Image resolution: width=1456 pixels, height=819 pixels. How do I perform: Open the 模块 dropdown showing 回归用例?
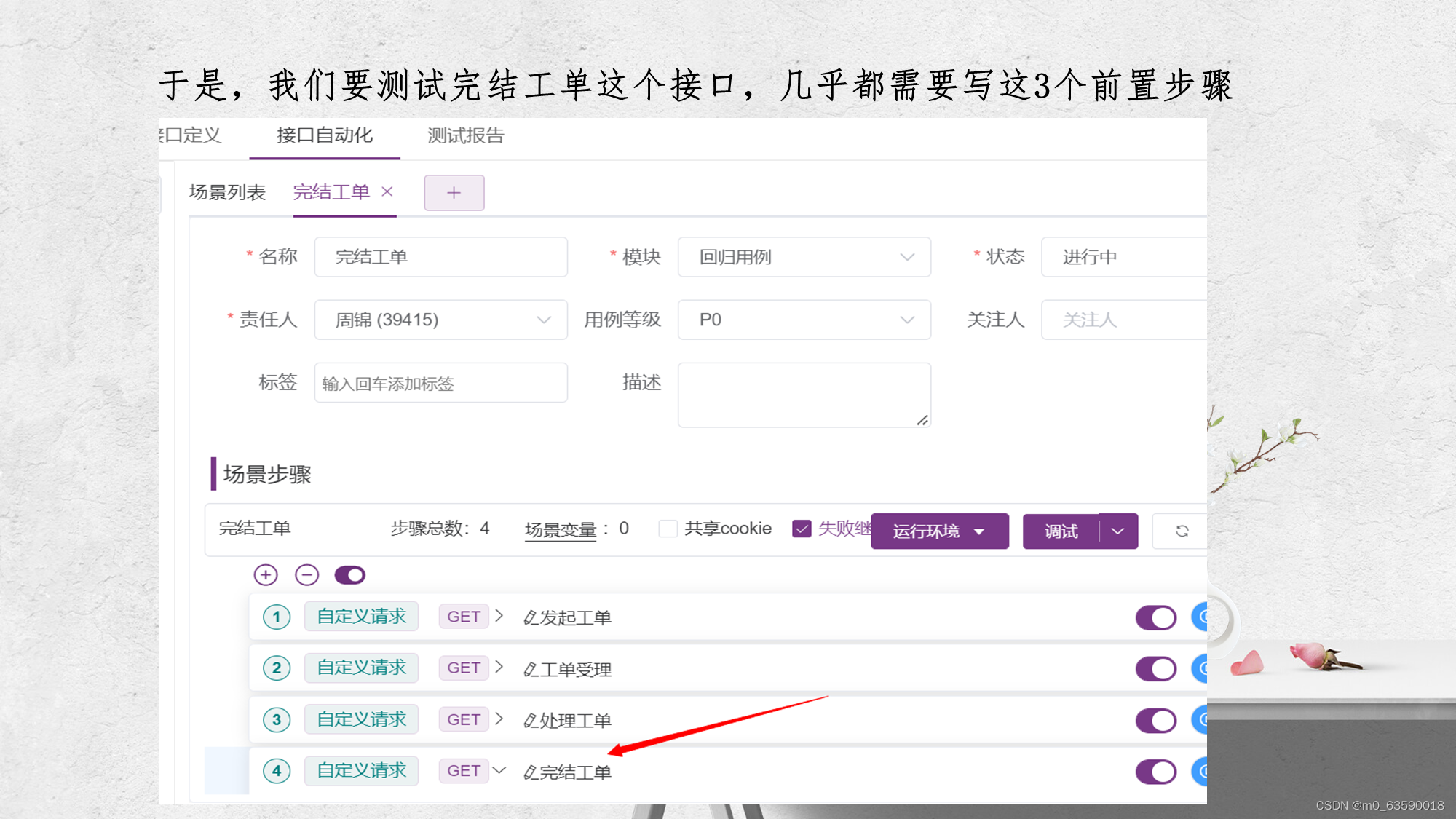click(x=804, y=257)
